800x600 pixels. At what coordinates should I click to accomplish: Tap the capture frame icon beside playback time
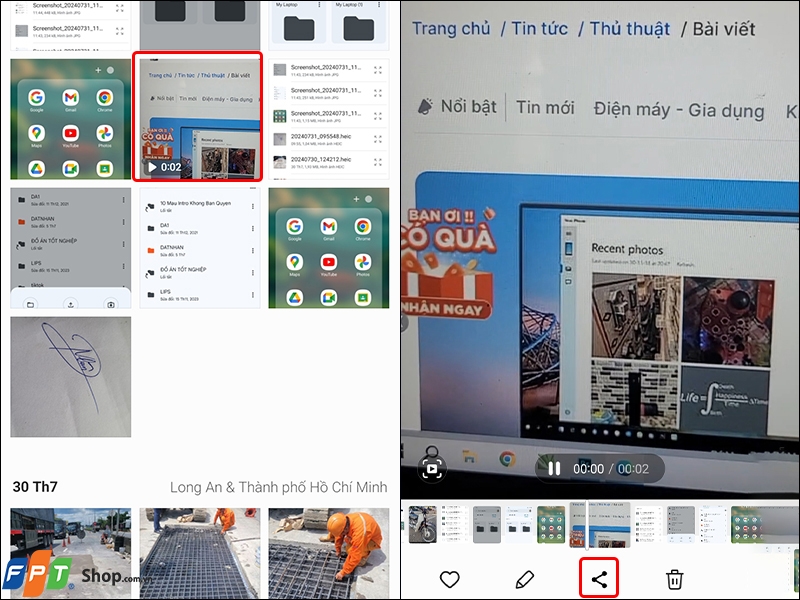click(x=432, y=468)
